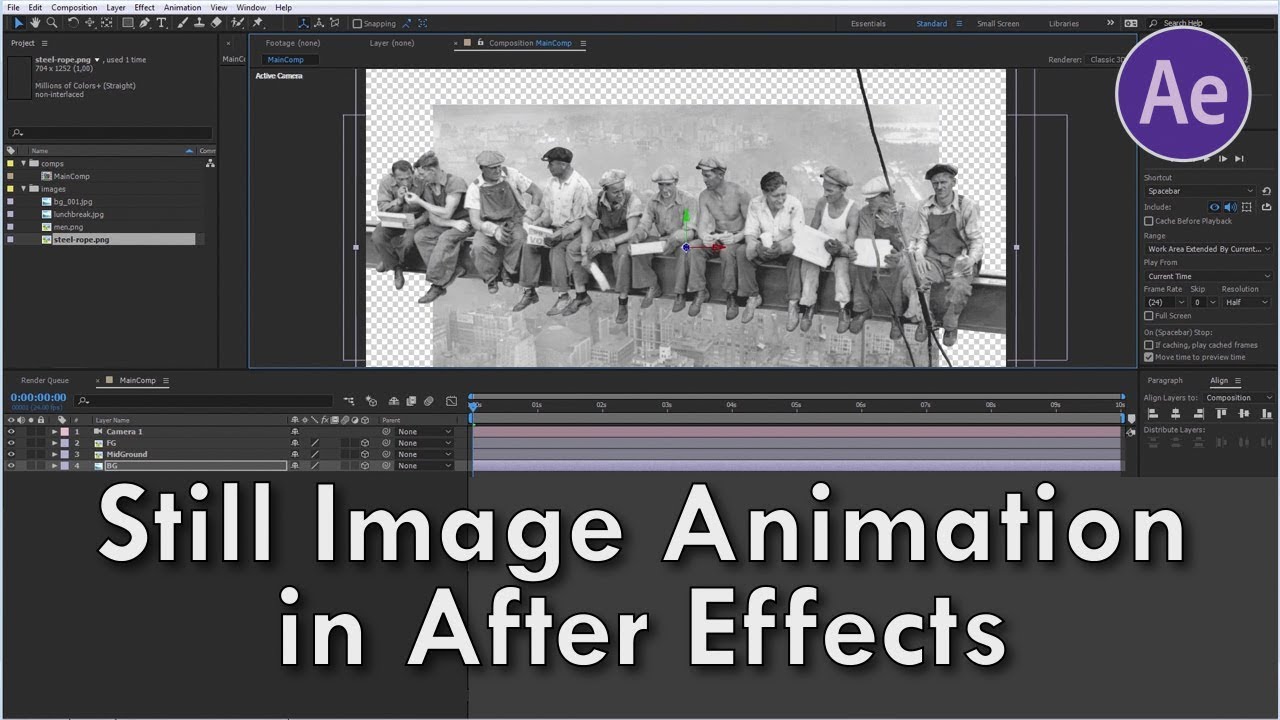Enable the Snapping checkbox
1280x720 pixels.
click(357, 23)
